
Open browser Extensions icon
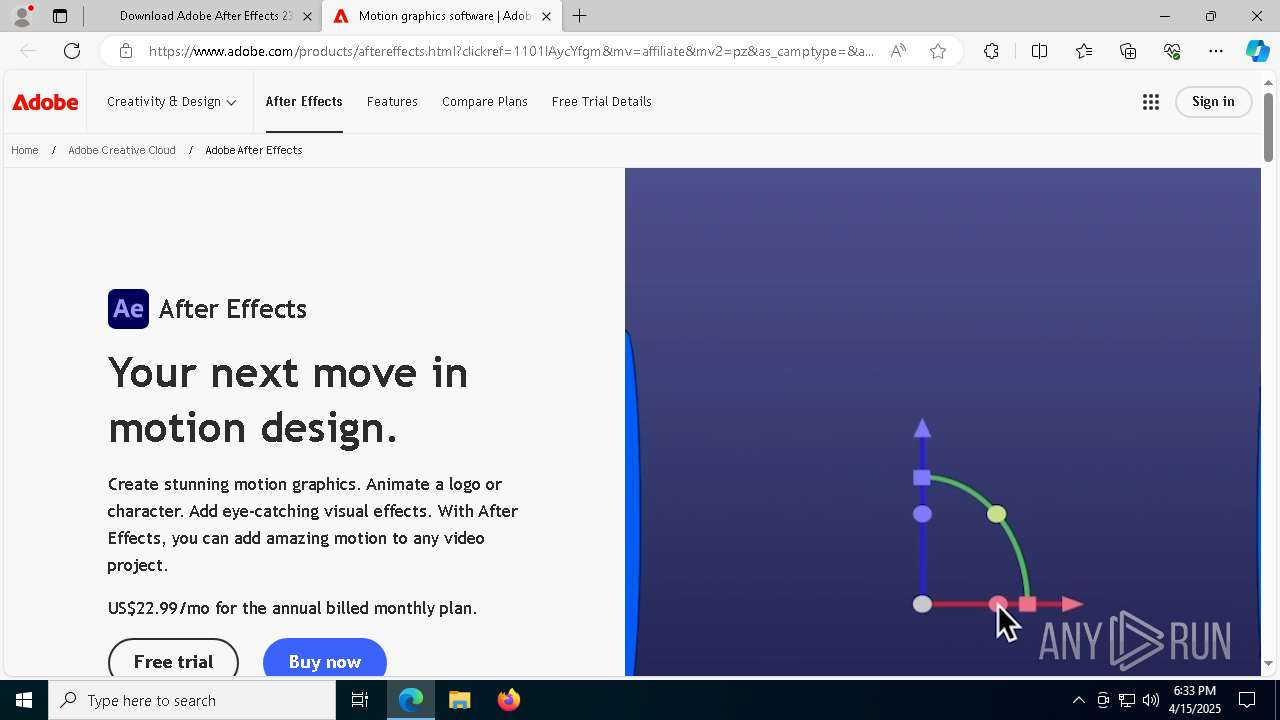click(991, 51)
